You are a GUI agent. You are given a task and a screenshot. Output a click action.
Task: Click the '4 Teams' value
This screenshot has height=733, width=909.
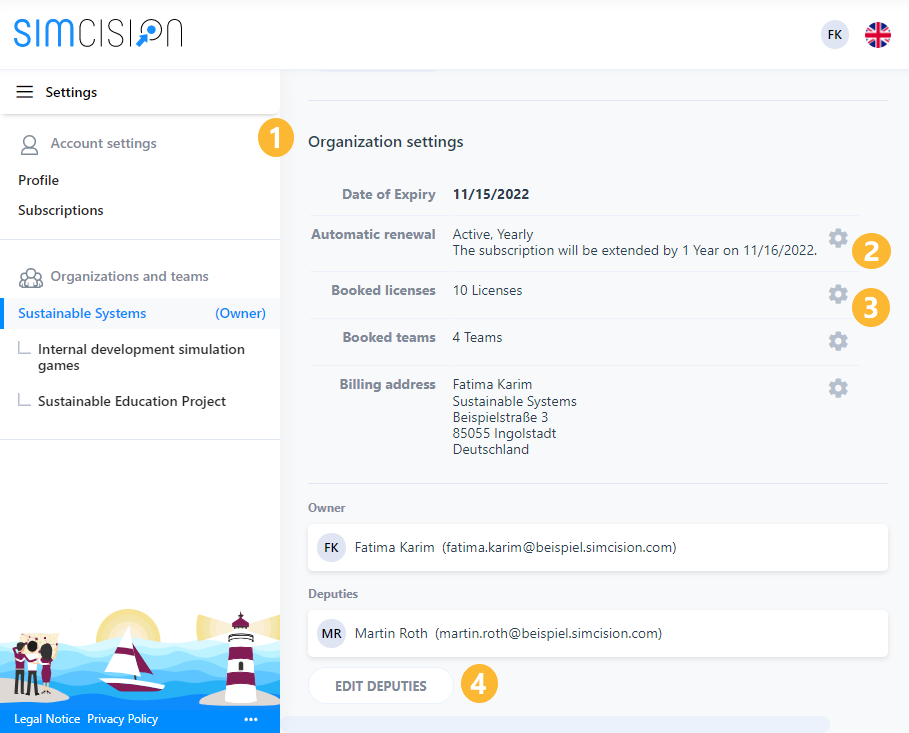click(477, 338)
